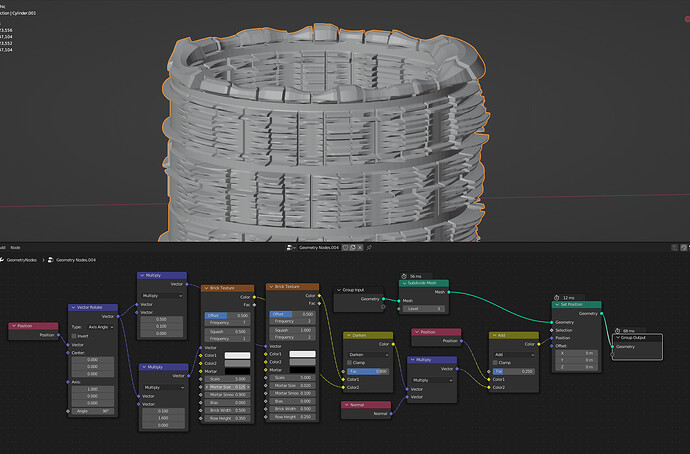690x454 pixels.
Task: Adjust Fac slider showing 0.250 on Add node
Action: (x=514, y=371)
